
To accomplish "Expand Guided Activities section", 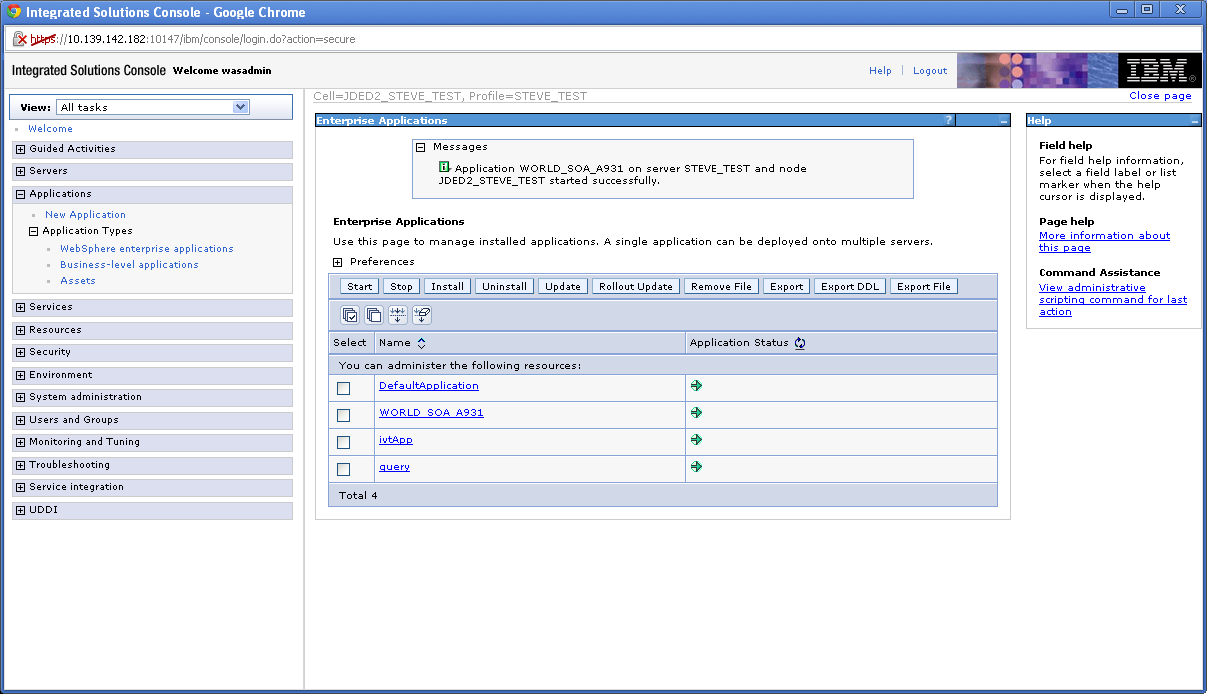I will tap(20, 149).
